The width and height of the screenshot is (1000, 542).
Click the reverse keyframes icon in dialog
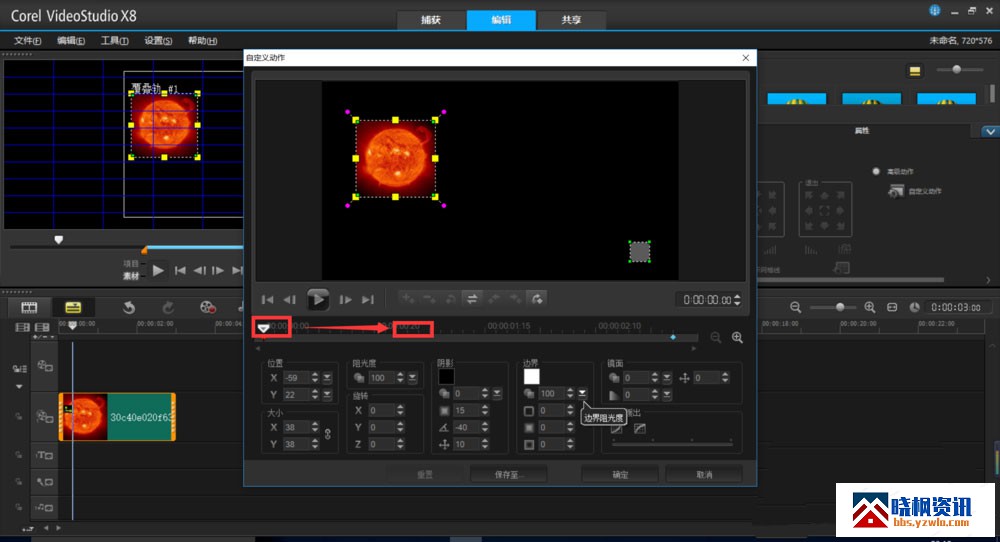point(471,298)
